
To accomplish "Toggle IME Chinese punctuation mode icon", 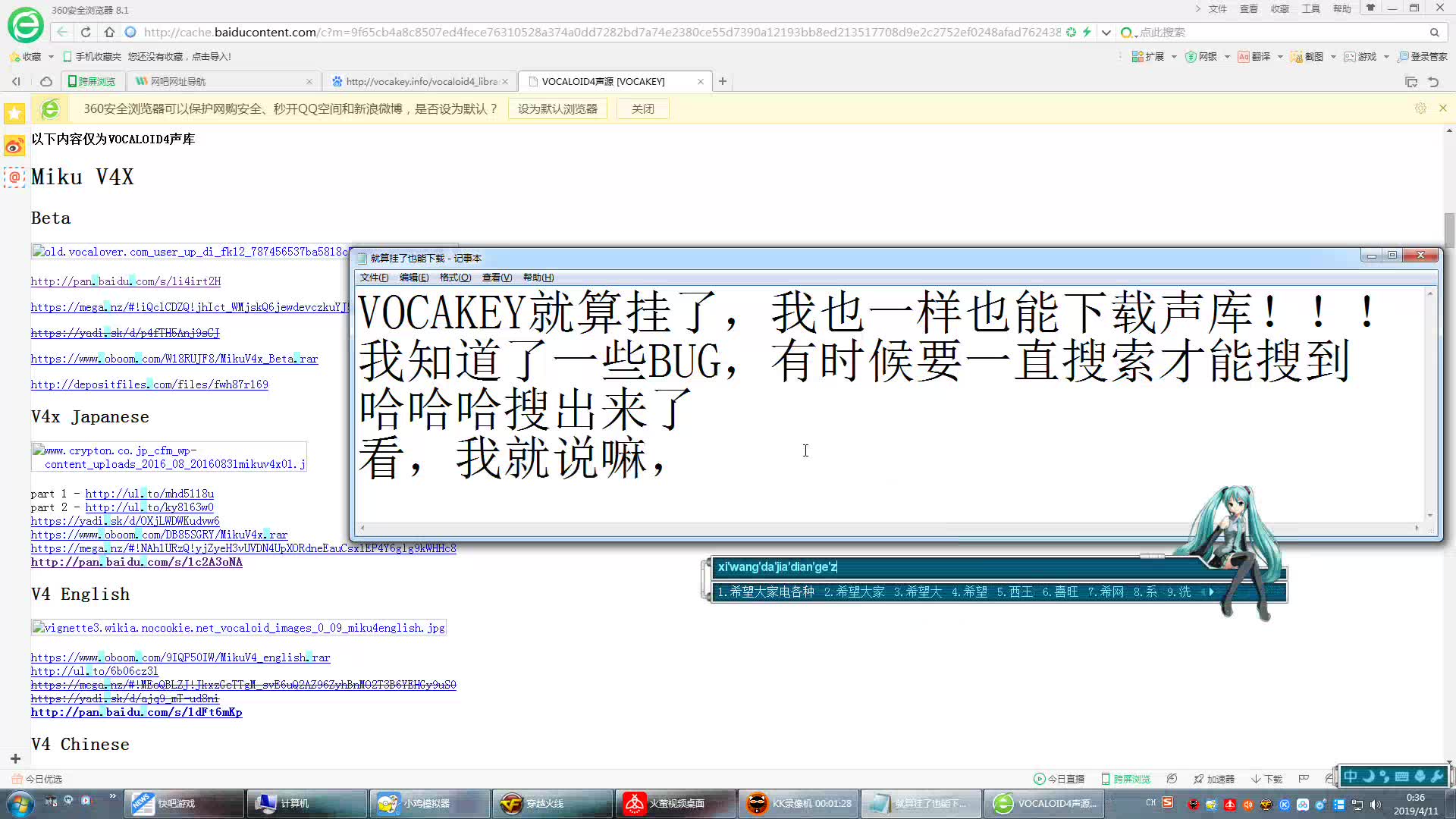I will [x=1385, y=776].
